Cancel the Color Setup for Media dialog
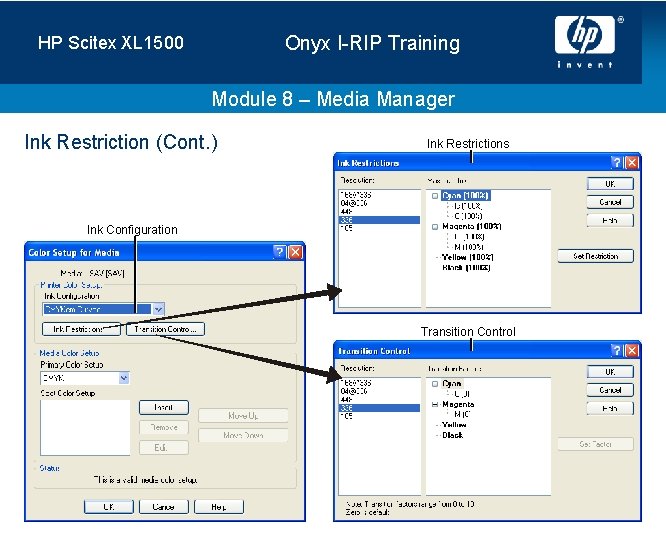Viewport: 666px width, 539px height. pos(164,507)
